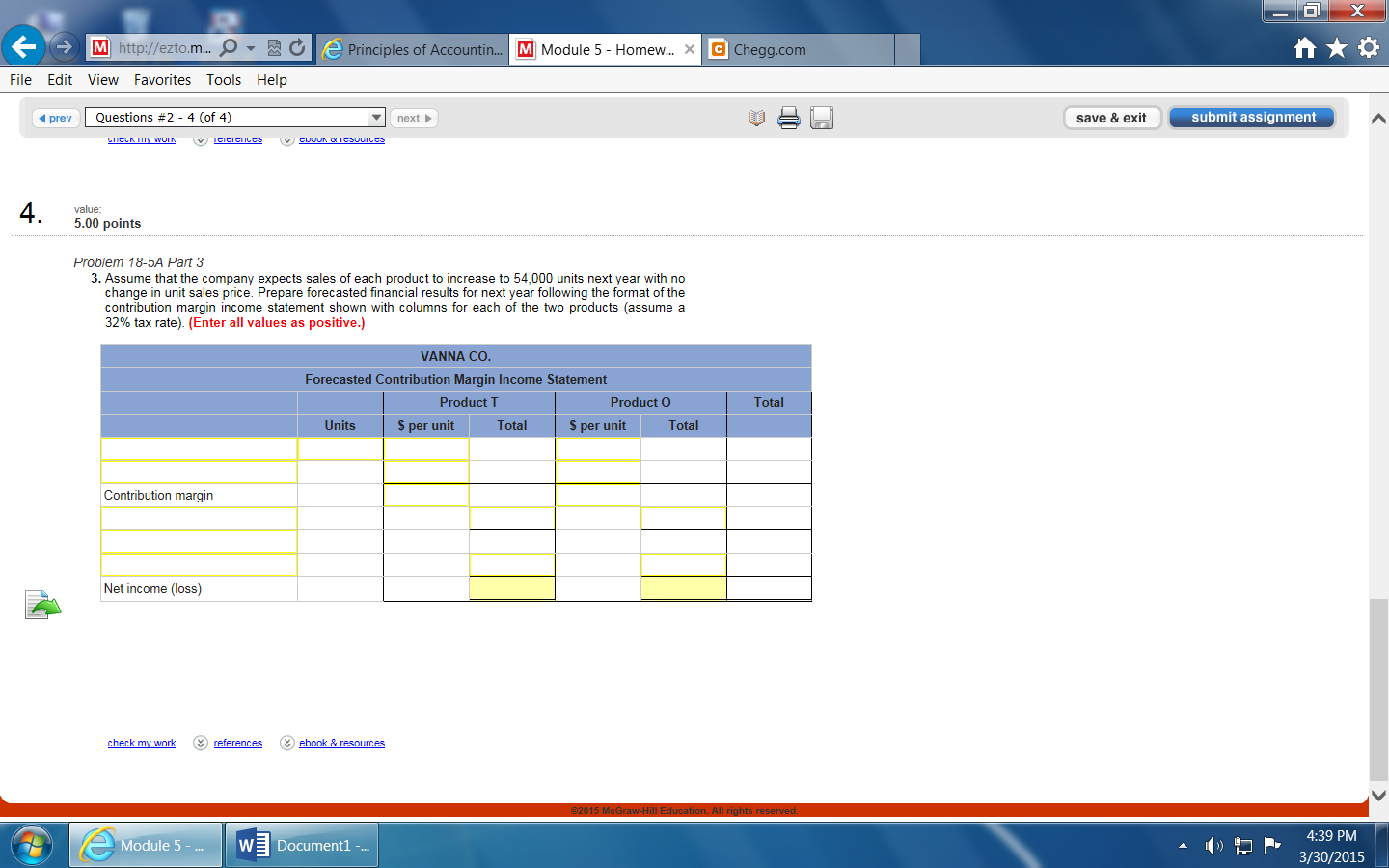Follow the check my work link
Image resolution: width=1389 pixels, height=868 pixels.
pyautogui.click(x=141, y=743)
